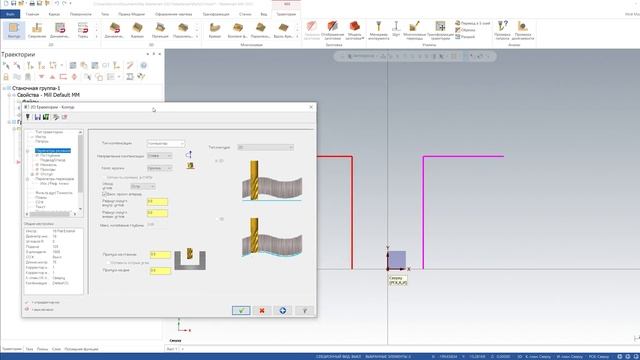Select Тип траектории in dialog tree

click(49, 132)
